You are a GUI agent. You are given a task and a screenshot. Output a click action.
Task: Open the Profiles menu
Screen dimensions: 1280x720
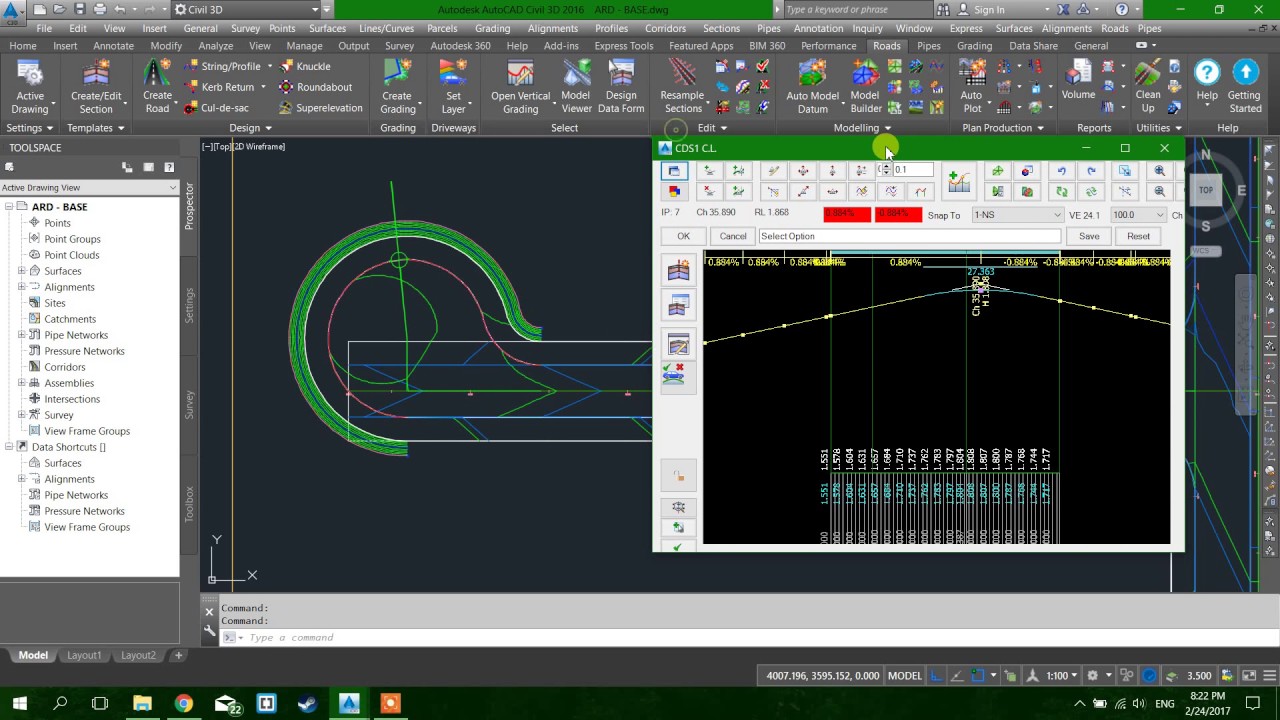click(x=611, y=28)
